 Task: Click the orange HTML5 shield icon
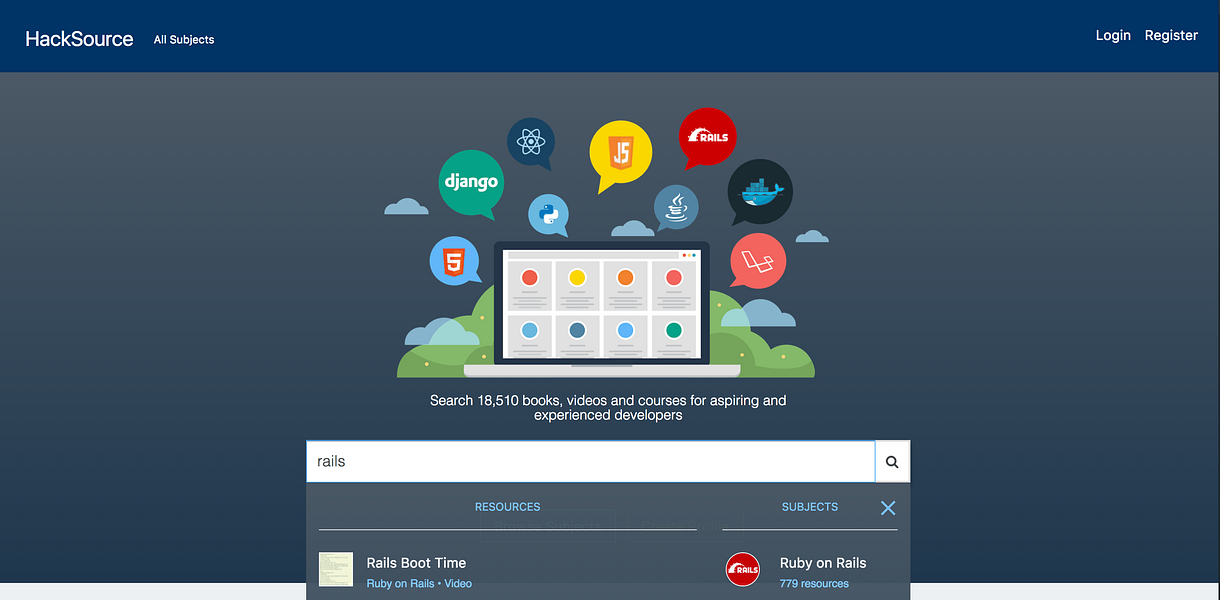tap(455, 261)
